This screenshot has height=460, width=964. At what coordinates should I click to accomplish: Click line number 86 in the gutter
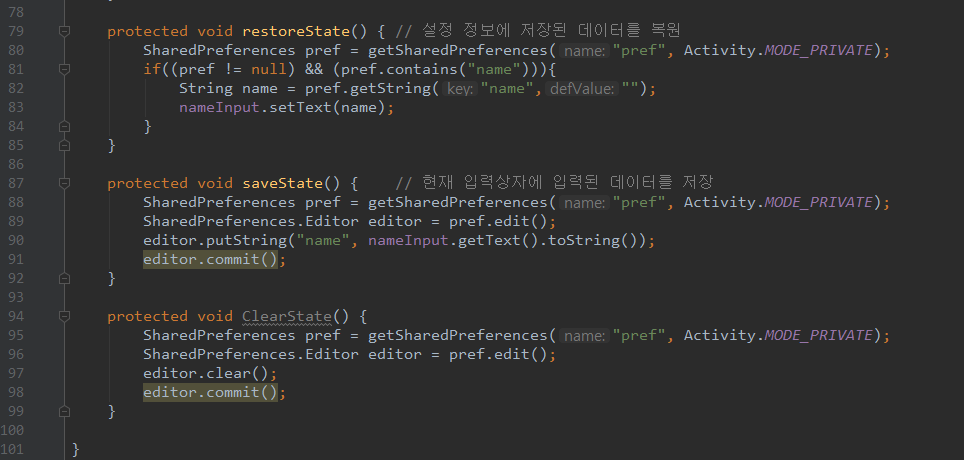15,164
